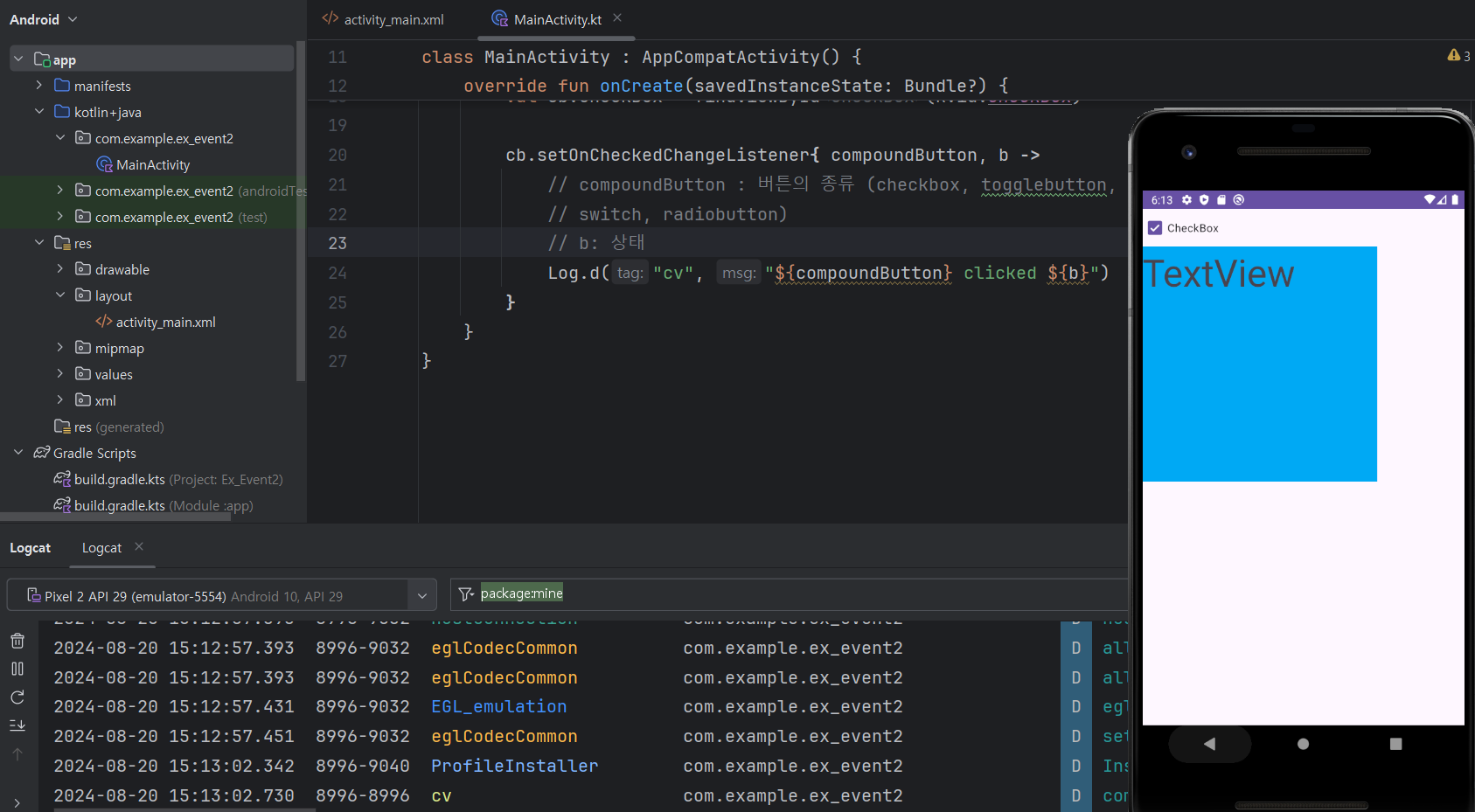Click setOnCheckedChangeListener in the code

(x=673, y=155)
